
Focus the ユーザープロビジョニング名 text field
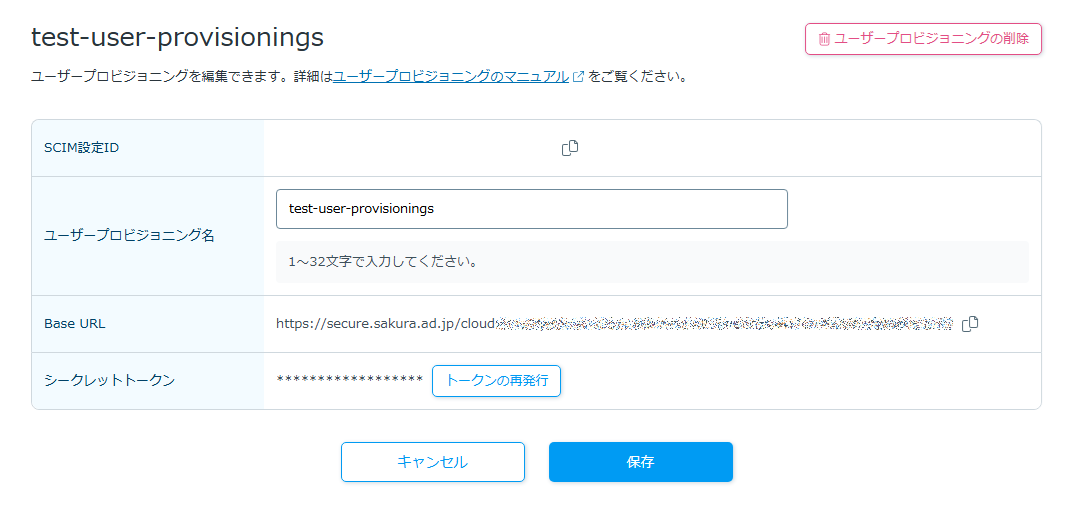(x=531, y=209)
